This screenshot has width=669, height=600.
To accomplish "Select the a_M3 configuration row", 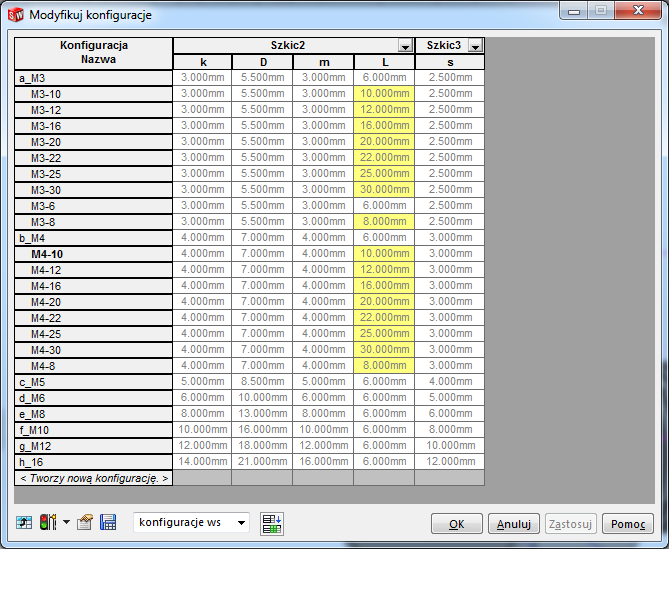I will point(93,78).
